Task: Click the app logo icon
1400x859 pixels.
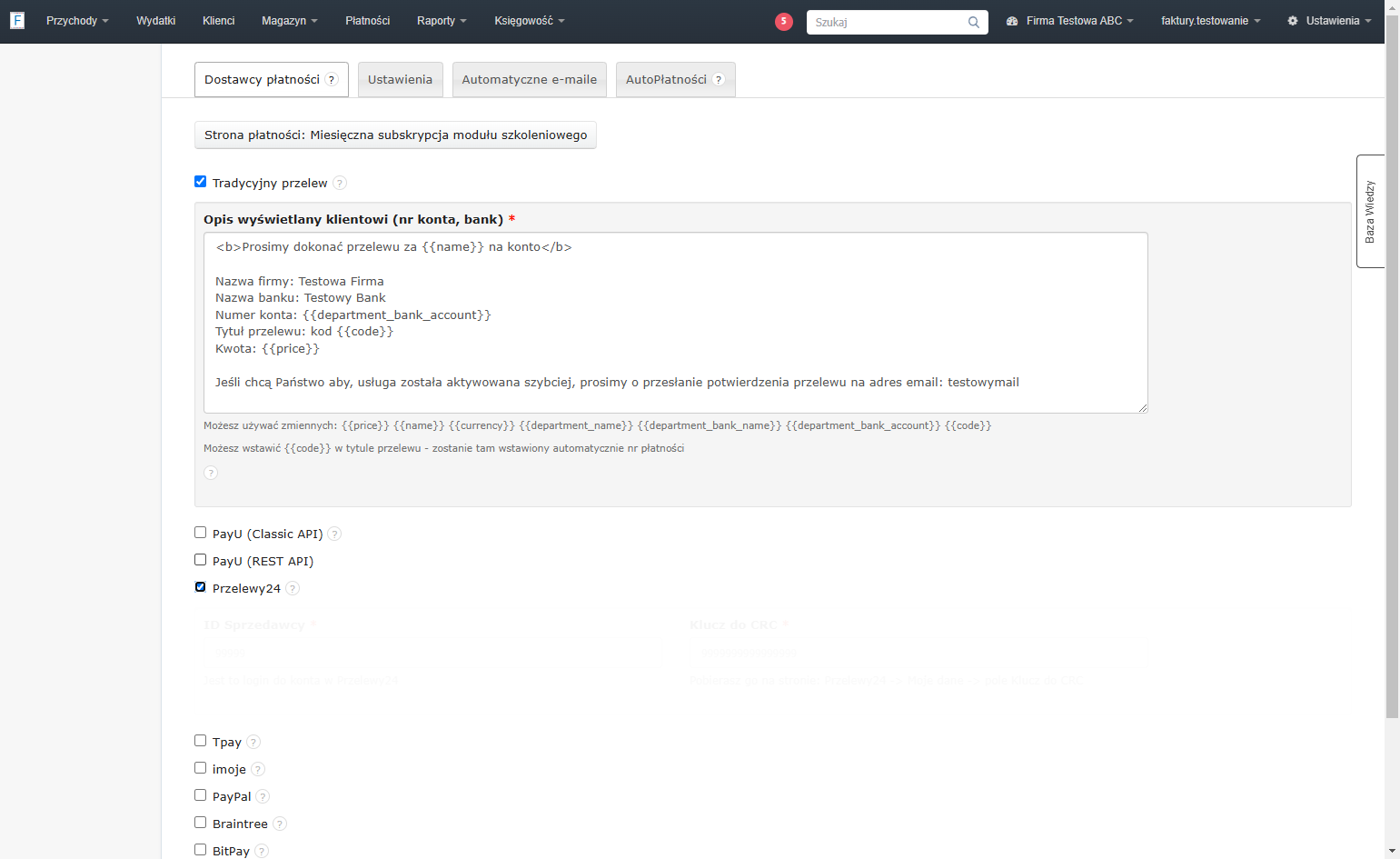Action: (x=17, y=20)
